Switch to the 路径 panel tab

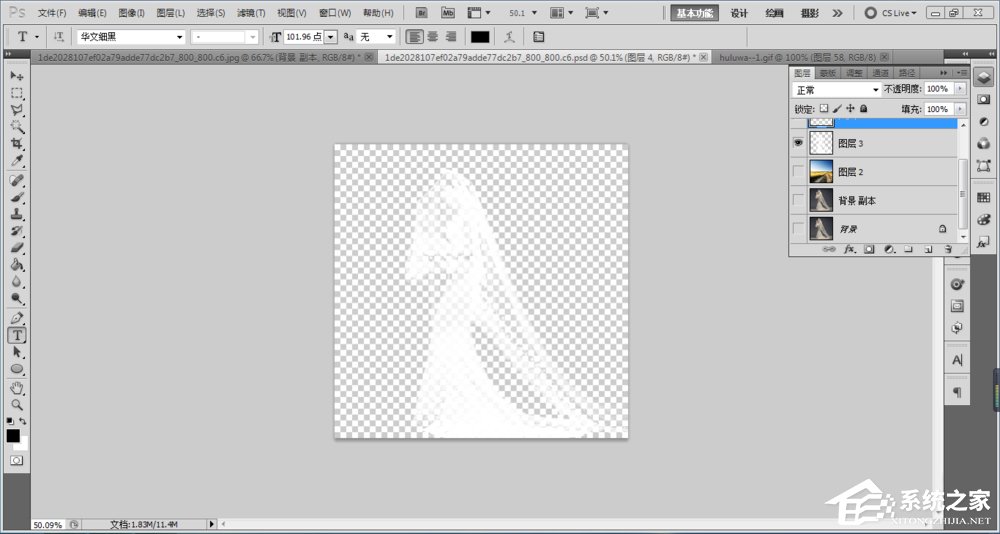click(906, 73)
